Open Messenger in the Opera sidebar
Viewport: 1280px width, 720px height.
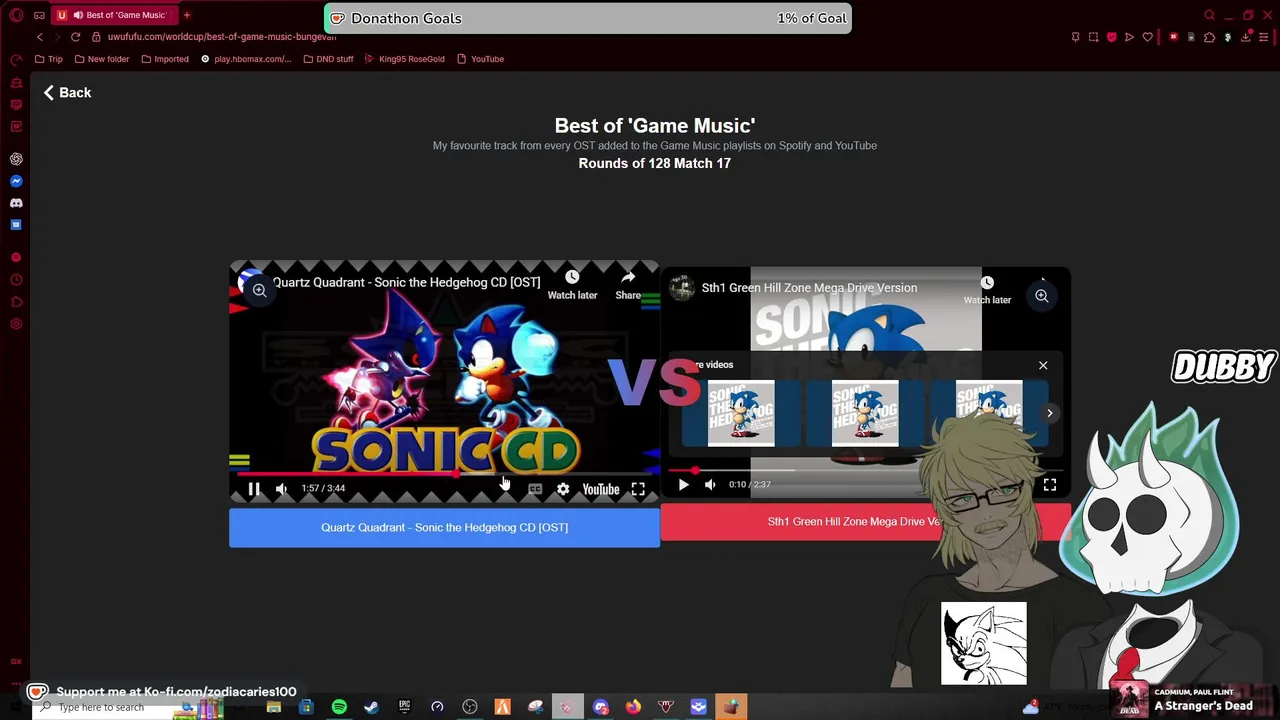[16, 181]
